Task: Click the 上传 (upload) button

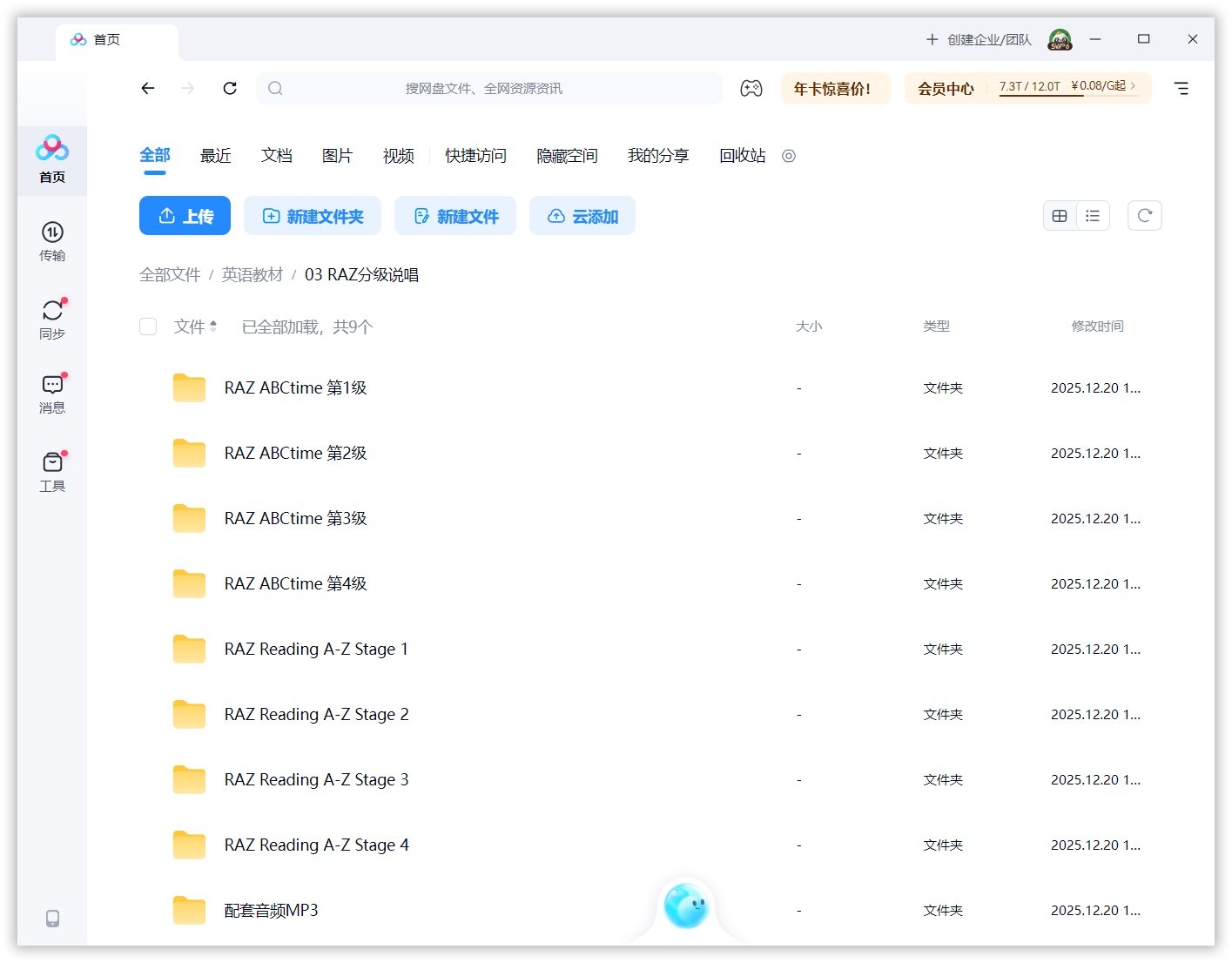Action: pos(185,215)
